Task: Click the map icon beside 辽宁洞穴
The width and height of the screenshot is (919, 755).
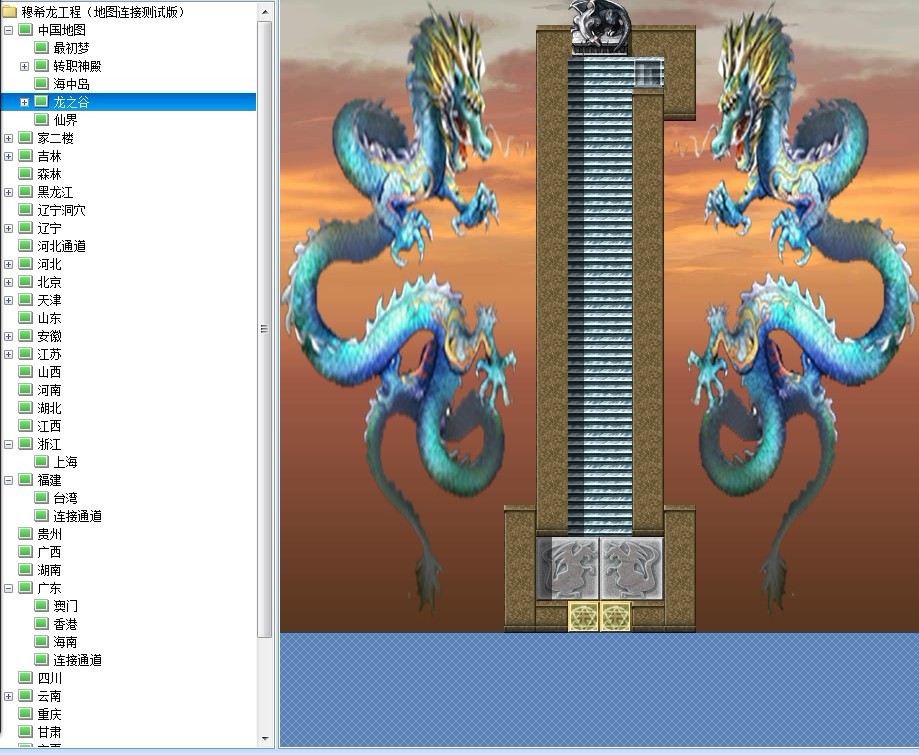Action: pyautogui.click(x=25, y=210)
